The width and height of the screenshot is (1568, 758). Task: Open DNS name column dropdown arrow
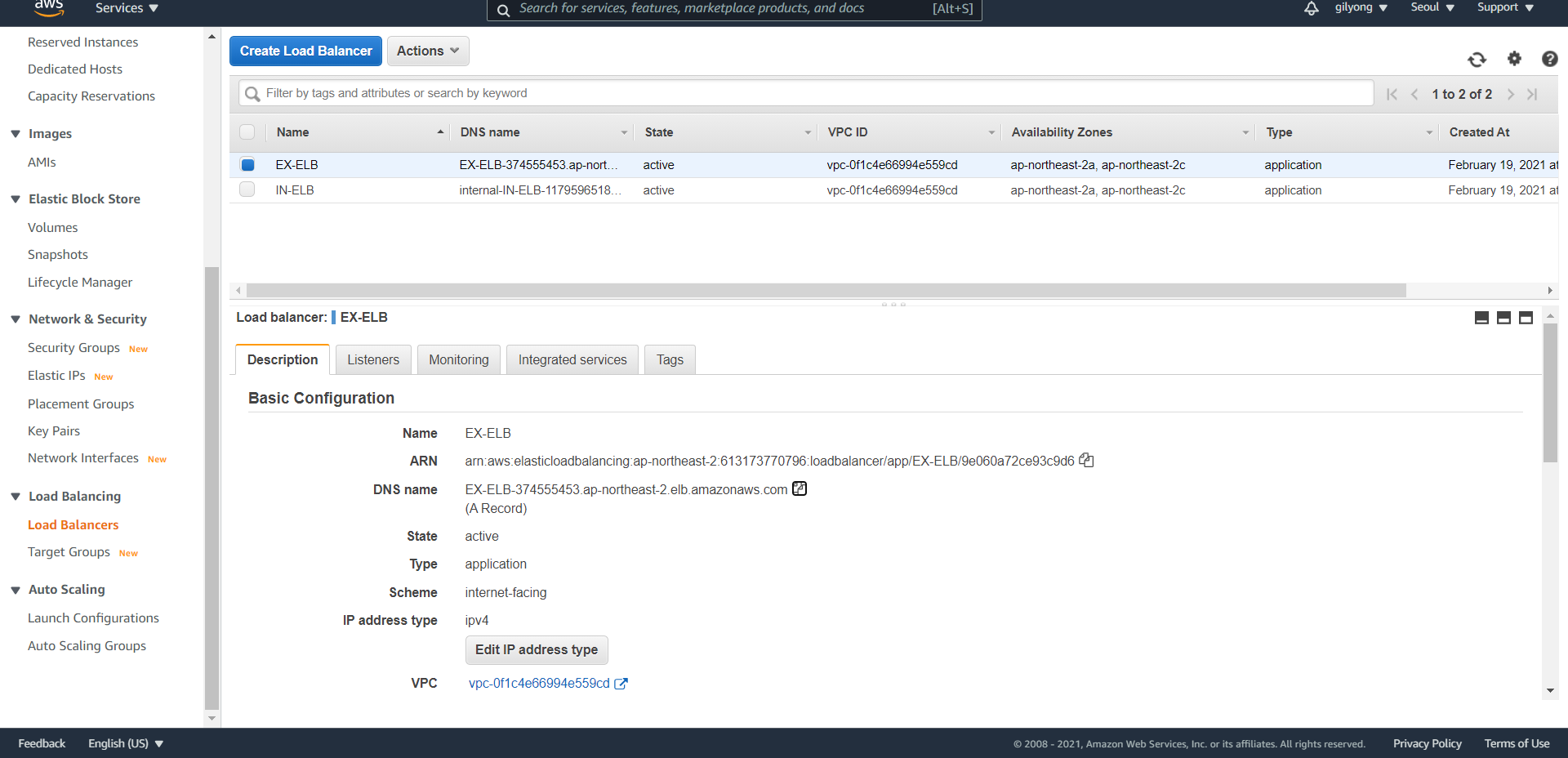tap(624, 132)
